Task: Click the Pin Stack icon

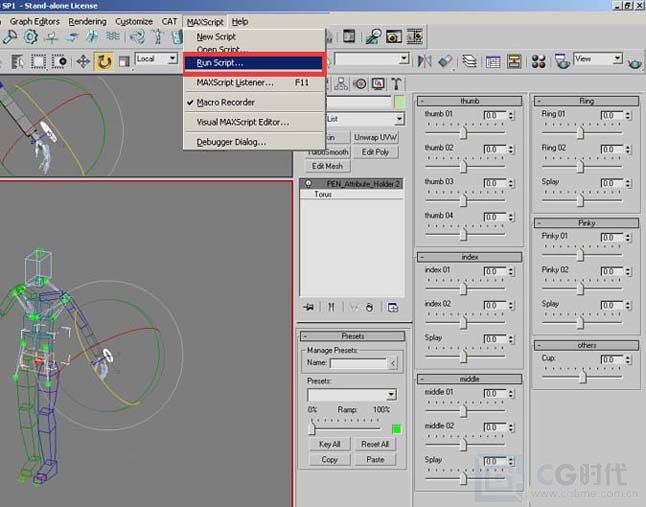Action: coord(309,307)
